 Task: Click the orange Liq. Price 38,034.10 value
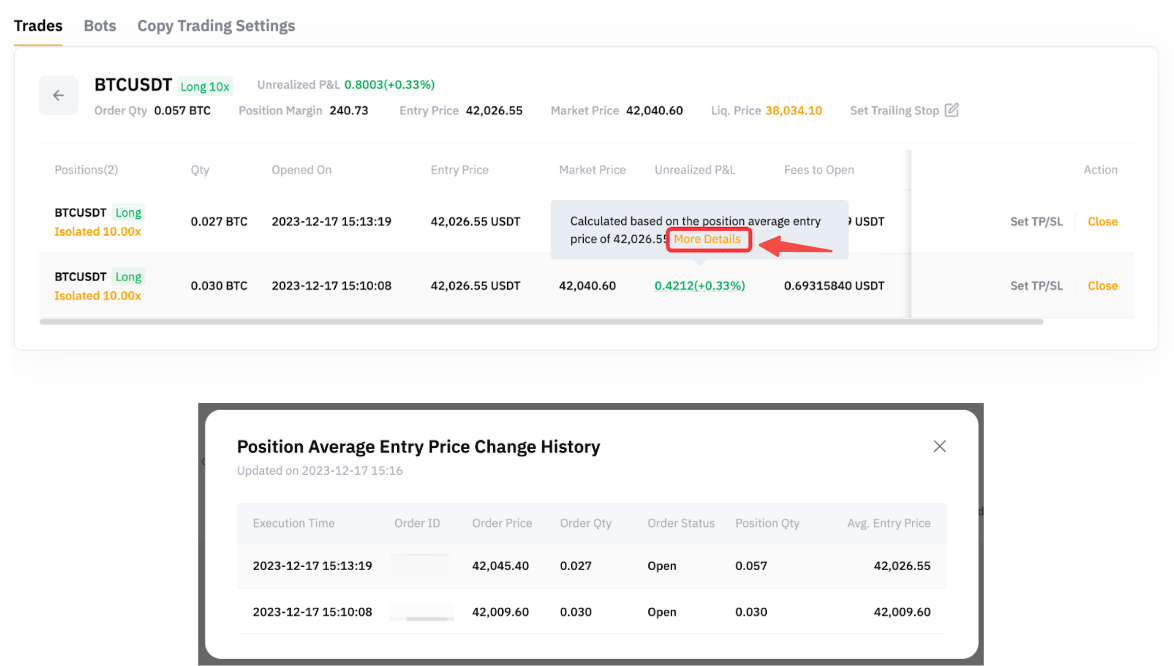793,111
